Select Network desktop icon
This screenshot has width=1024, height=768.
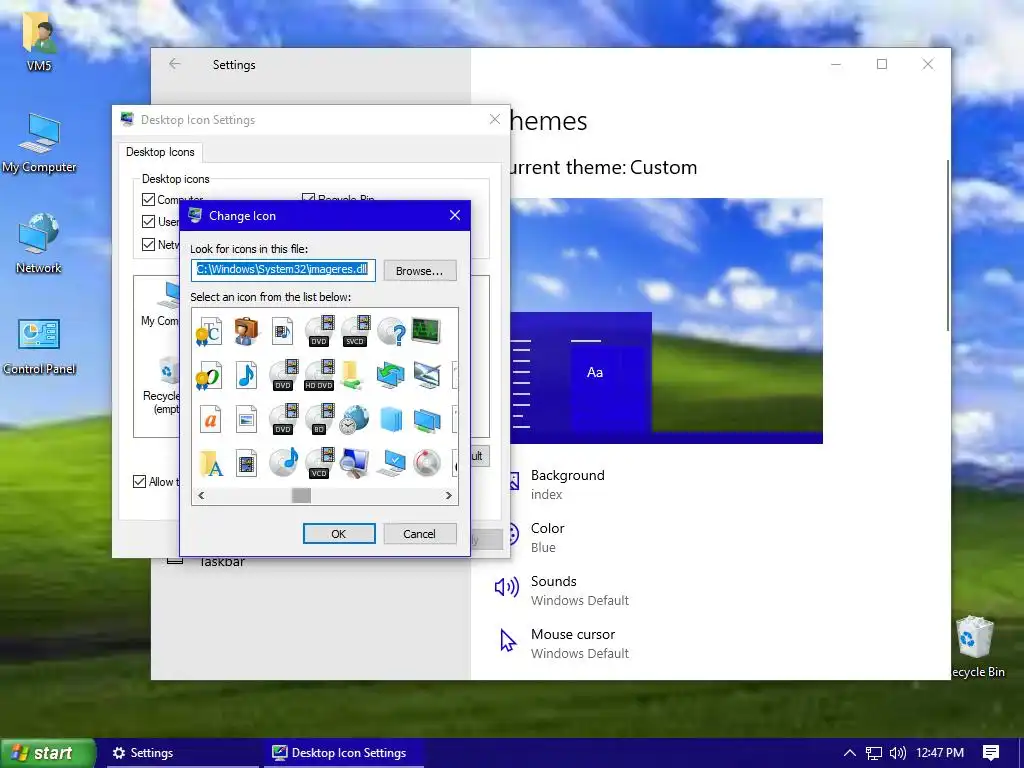(39, 243)
